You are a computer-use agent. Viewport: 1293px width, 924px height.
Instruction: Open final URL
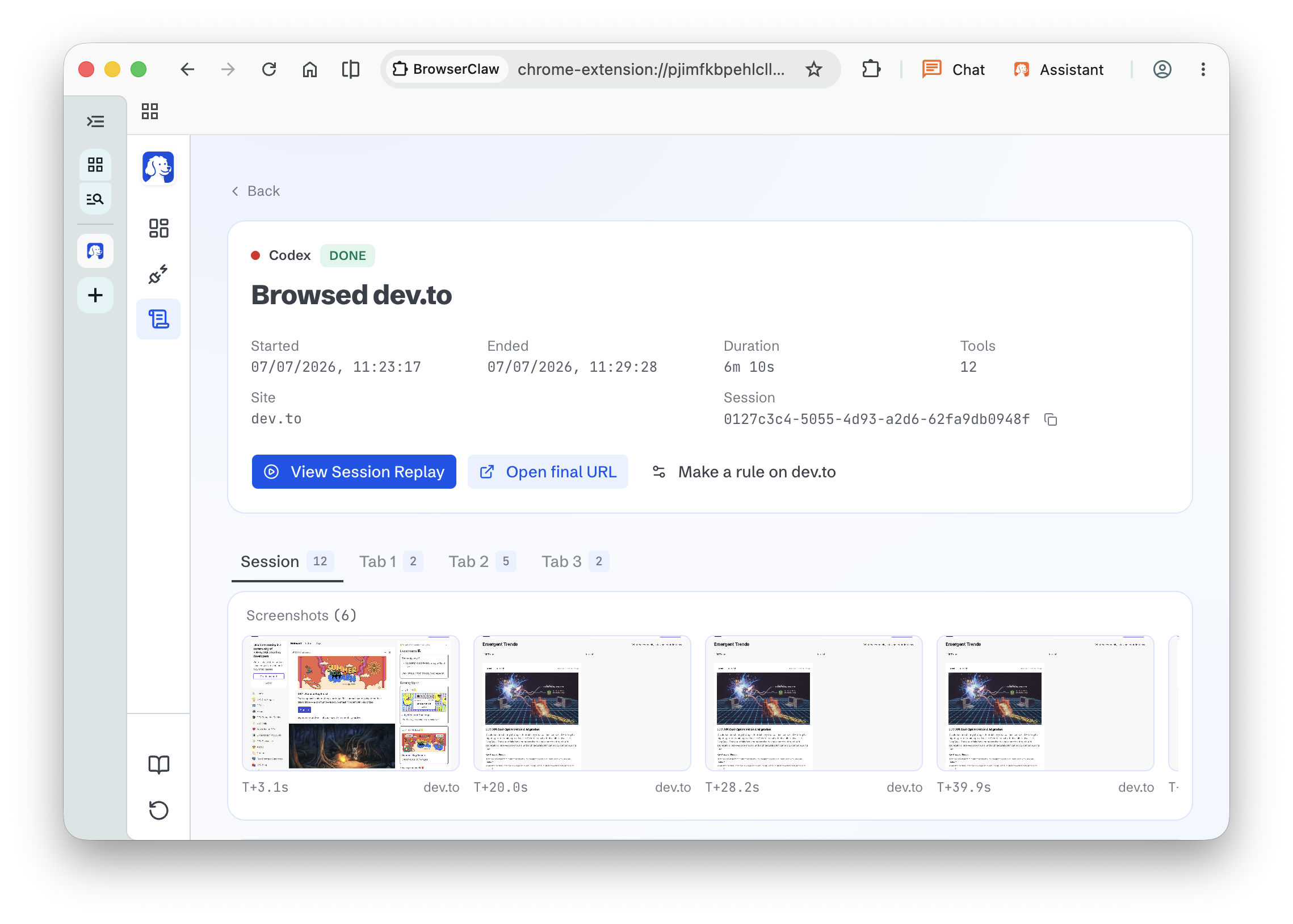pos(548,472)
